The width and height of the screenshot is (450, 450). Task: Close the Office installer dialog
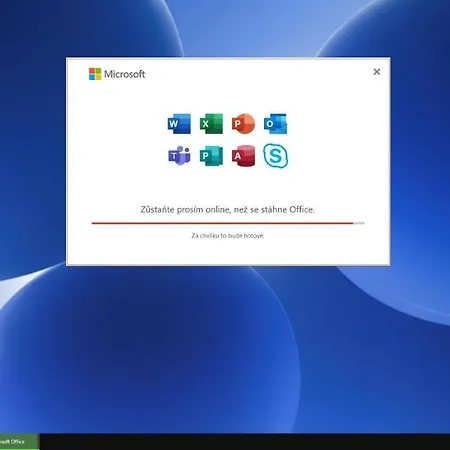click(377, 72)
